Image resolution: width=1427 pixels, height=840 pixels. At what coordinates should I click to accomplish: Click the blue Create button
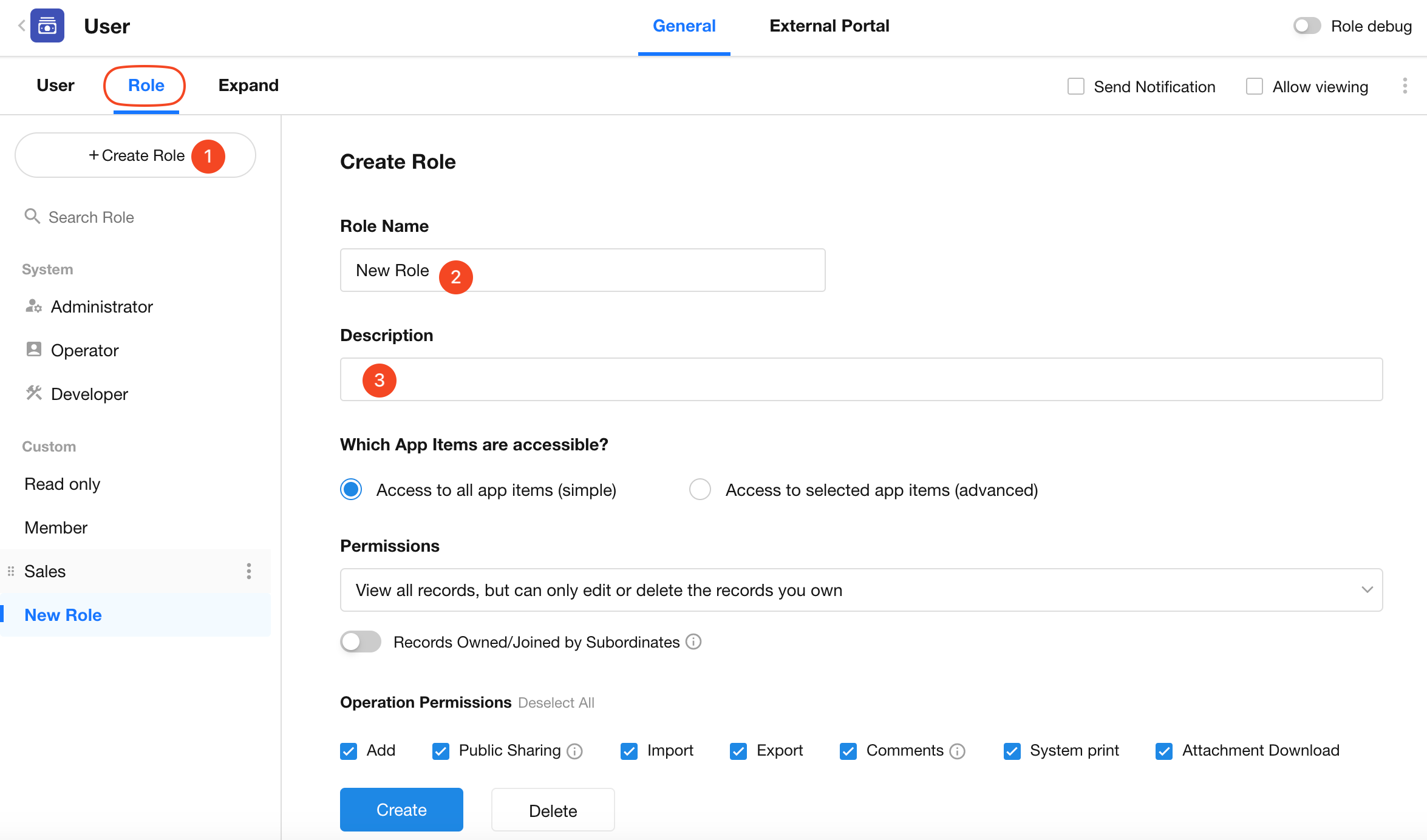tap(401, 810)
